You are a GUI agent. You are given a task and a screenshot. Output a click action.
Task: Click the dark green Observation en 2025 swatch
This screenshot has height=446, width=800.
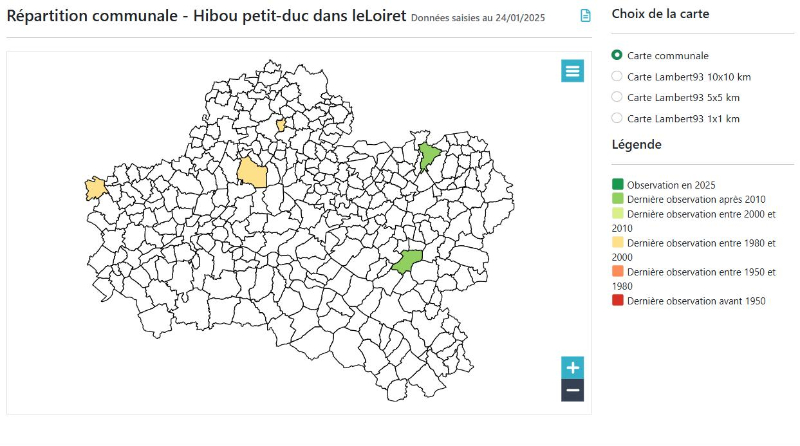coord(618,185)
